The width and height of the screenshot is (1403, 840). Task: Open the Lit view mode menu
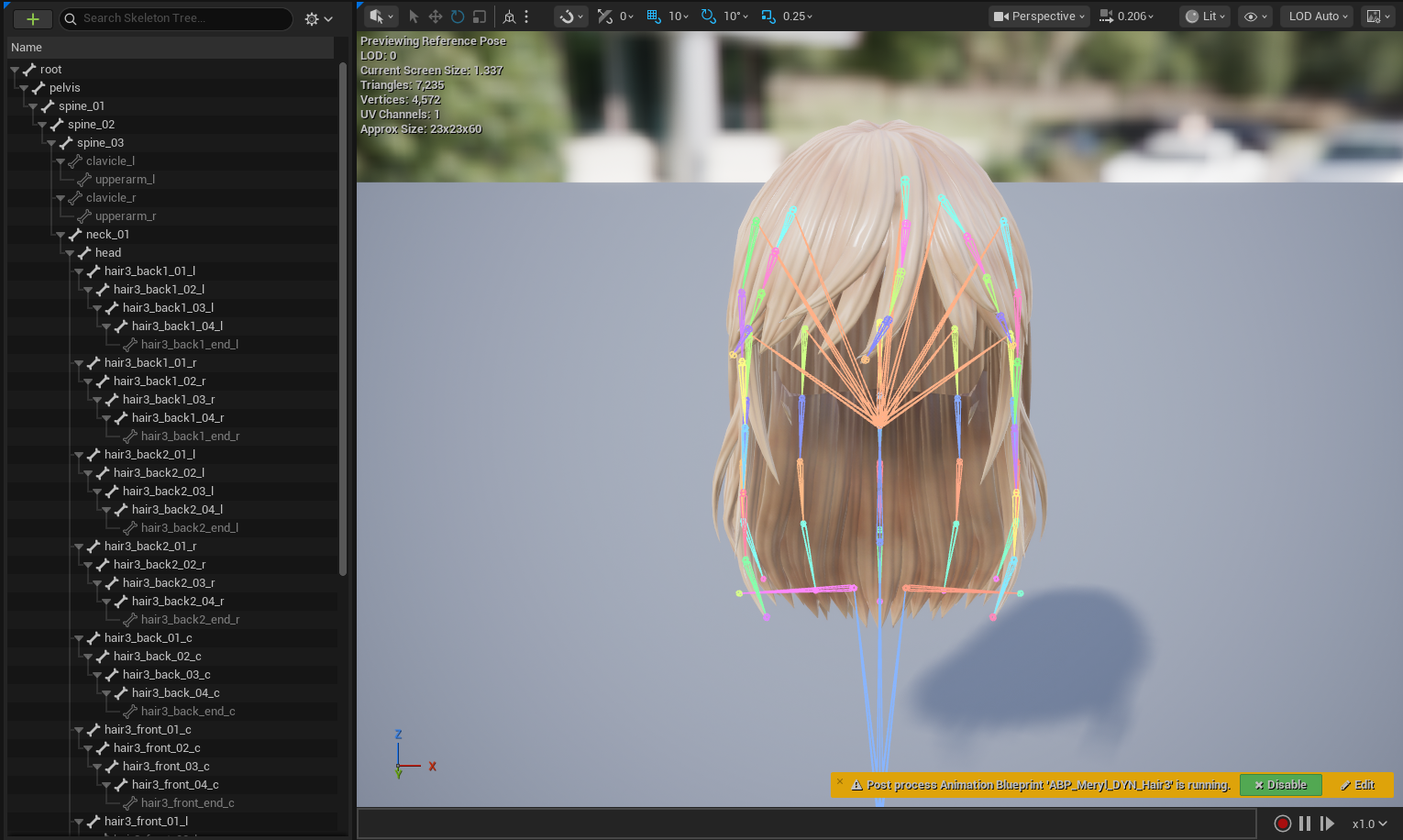click(1203, 17)
